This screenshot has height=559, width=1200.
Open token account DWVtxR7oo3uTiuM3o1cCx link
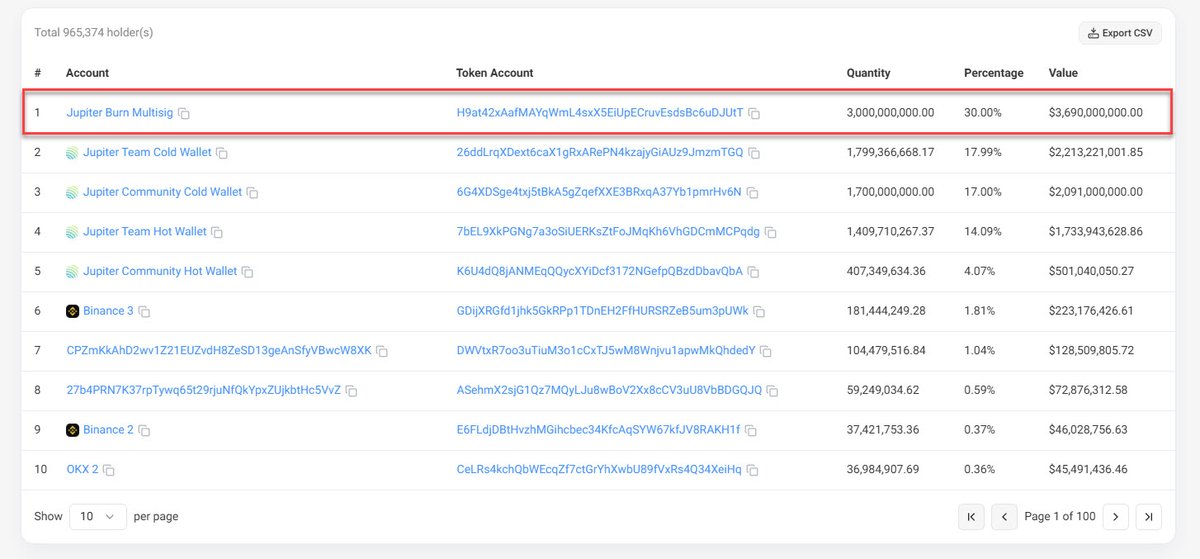[x=606, y=351]
